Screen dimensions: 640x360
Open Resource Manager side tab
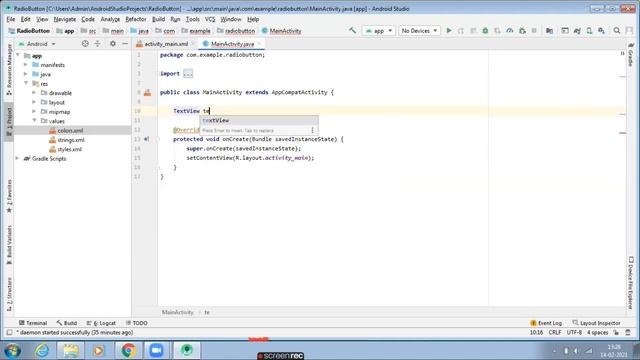point(9,70)
